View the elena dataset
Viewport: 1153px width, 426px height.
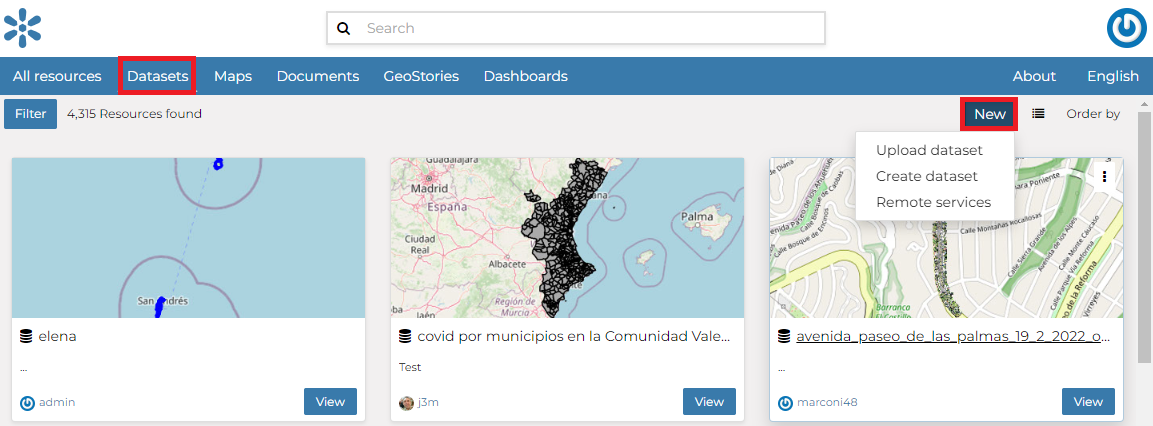pos(330,402)
